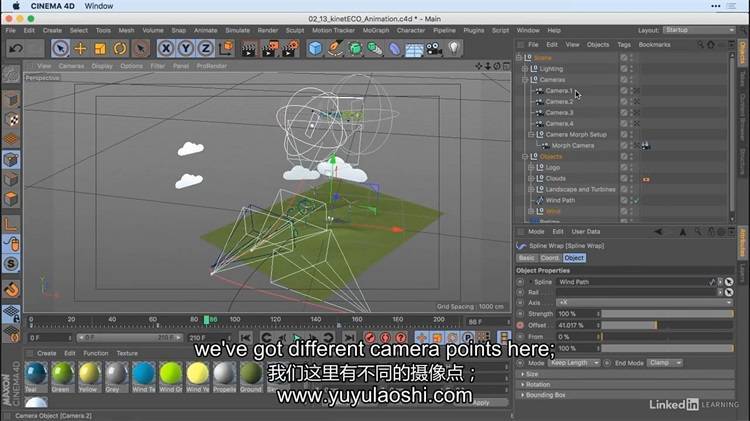The image size is (750, 421).
Task: Click Render View clapperboard icon
Action: coord(249,48)
